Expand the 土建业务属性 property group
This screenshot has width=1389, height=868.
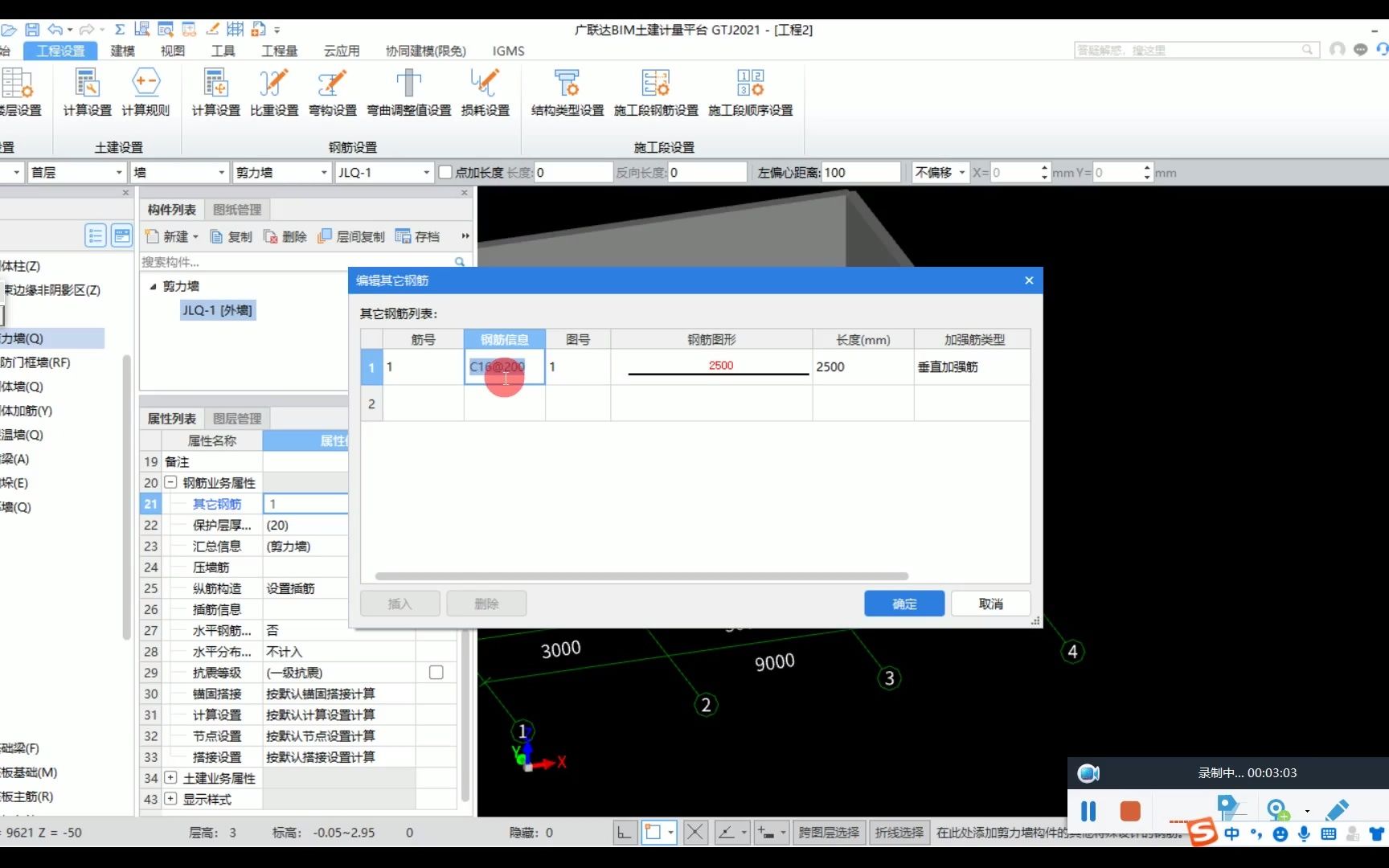[x=170, y=778]
